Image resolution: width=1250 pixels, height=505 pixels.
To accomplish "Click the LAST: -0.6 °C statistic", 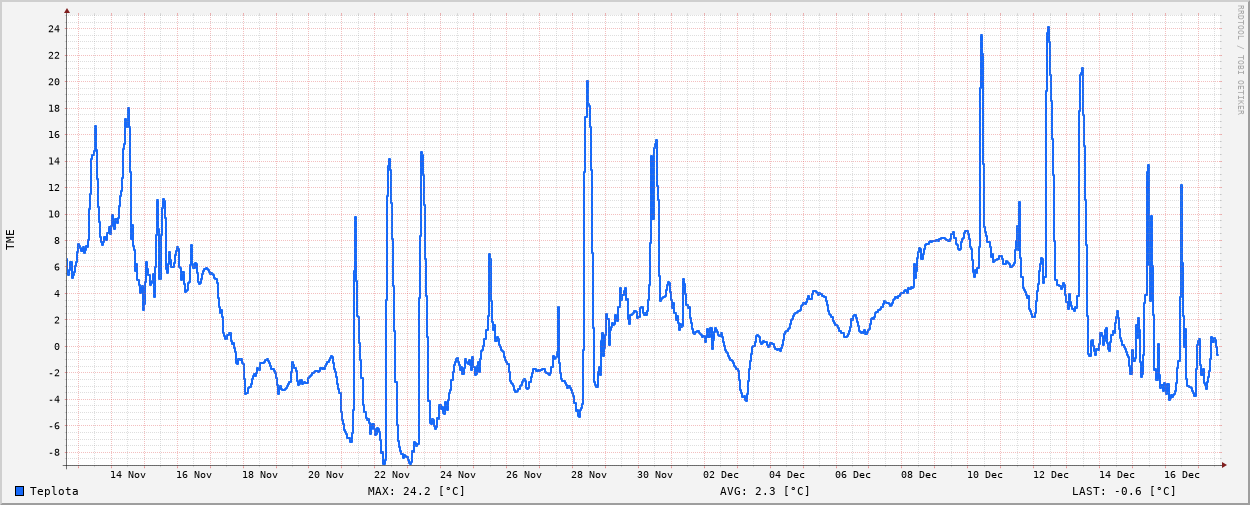I will coord(1124,491).
